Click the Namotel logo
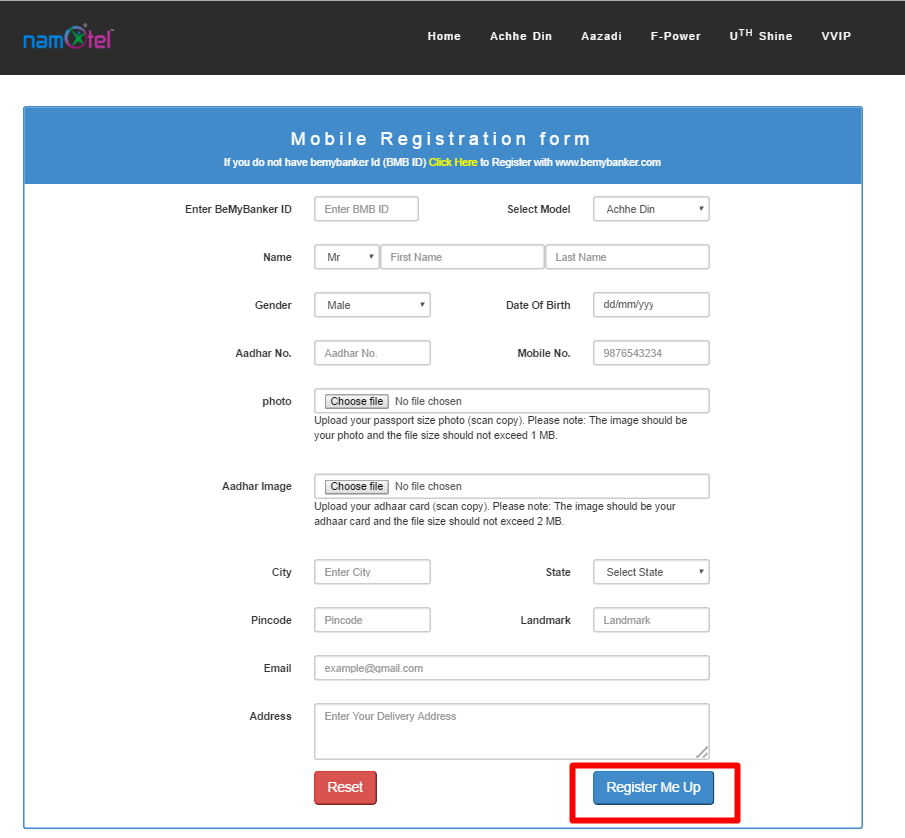 [x=65, y=36]
